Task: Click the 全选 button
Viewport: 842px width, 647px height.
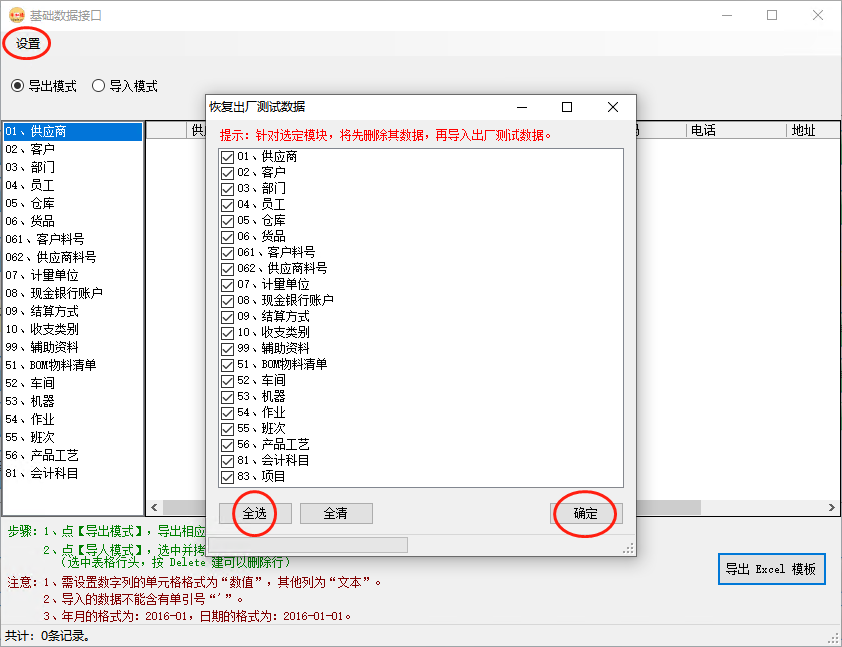Action: click(x=255, y=513)
